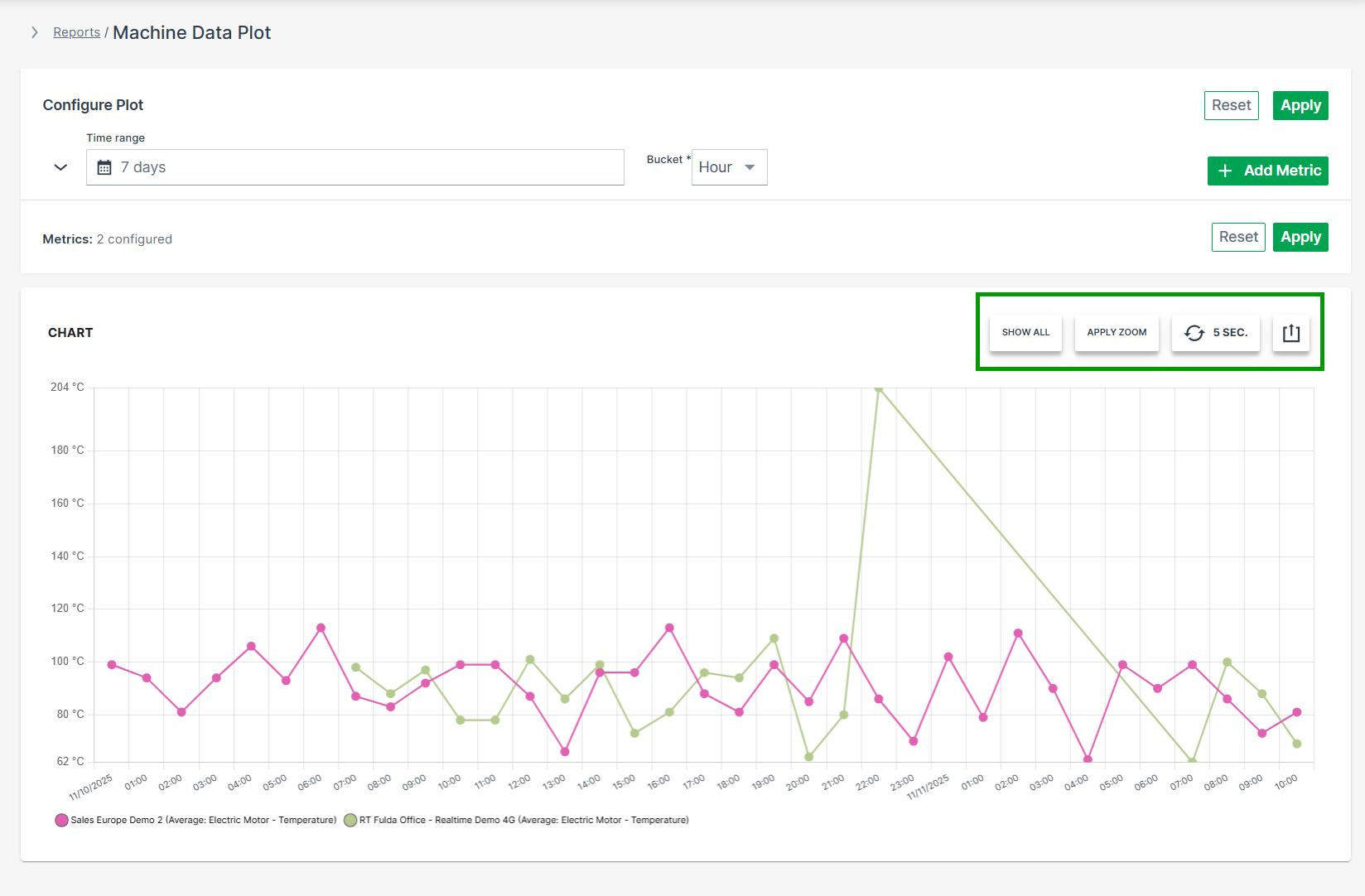Click the Metrics 2 configured row
The width and height of the screenshot is (1365, 896).
click(x=108, y=239)
